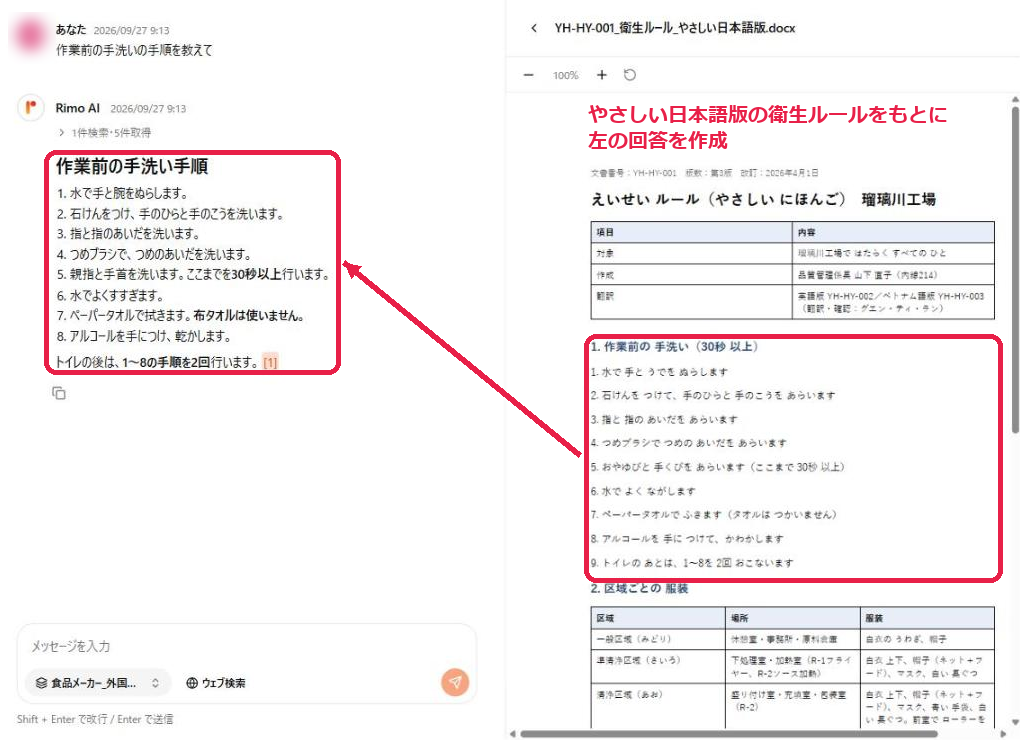This screenshot has width=1020, height=740.
Task: Copy the Rimo AI answer using the copy icon
Action: tap(59, 393)
